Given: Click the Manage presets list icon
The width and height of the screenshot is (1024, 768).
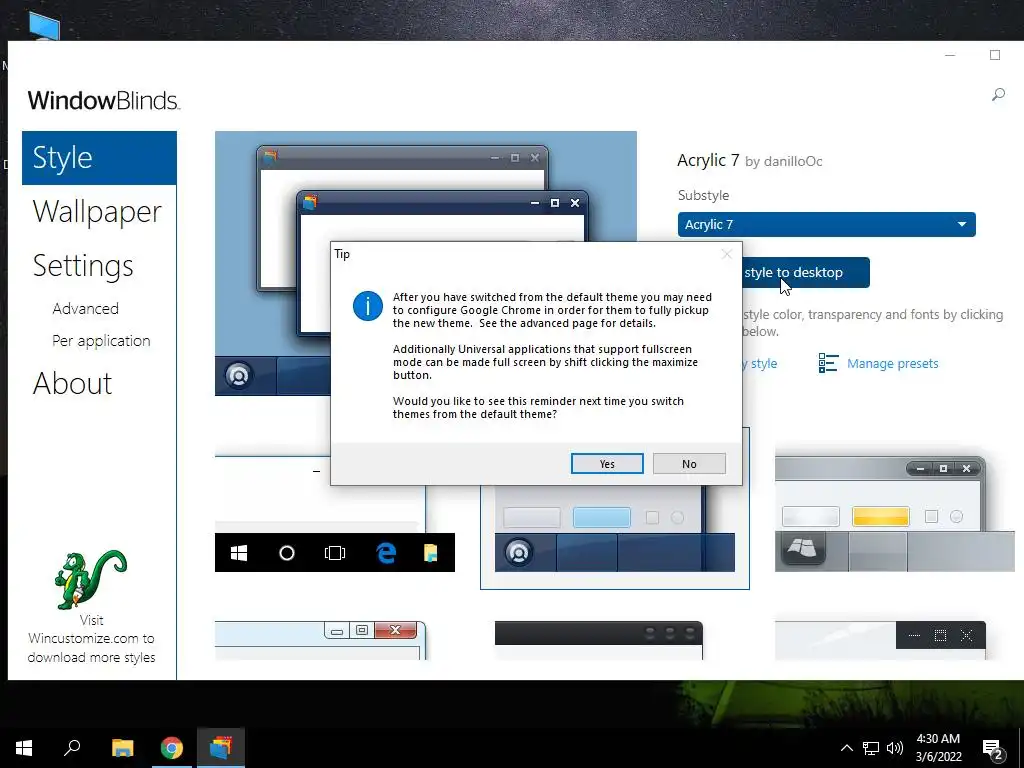Looking at the screenshot, I should [x=828, y=363].
